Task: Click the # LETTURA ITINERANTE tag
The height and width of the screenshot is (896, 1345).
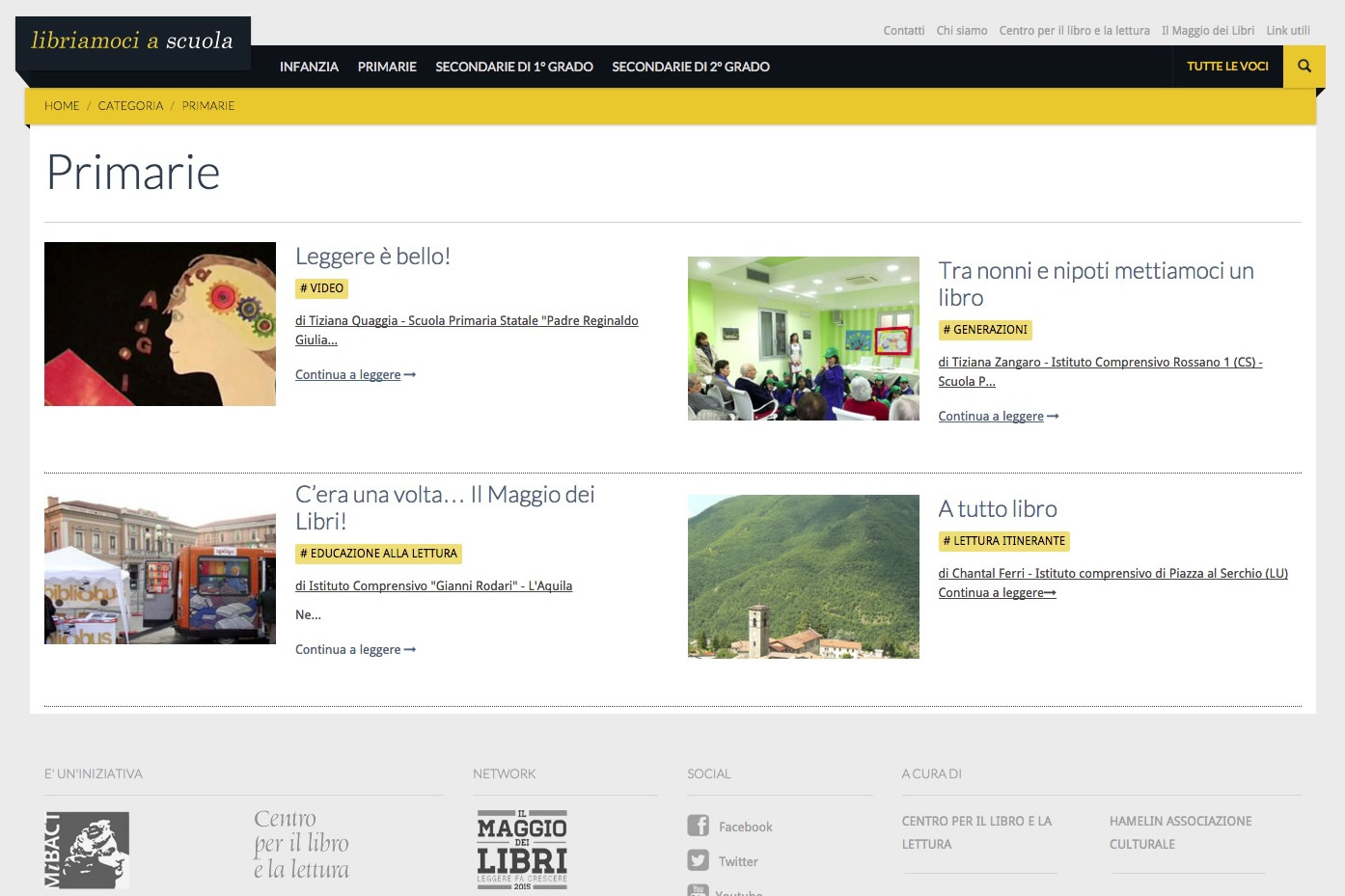Action: click(1004, 541)
